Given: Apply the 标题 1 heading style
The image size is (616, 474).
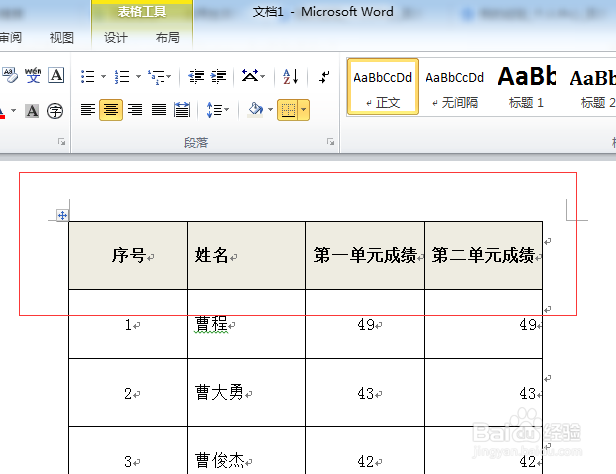Looking at the screenshot, I should click(x=526, y=87).
